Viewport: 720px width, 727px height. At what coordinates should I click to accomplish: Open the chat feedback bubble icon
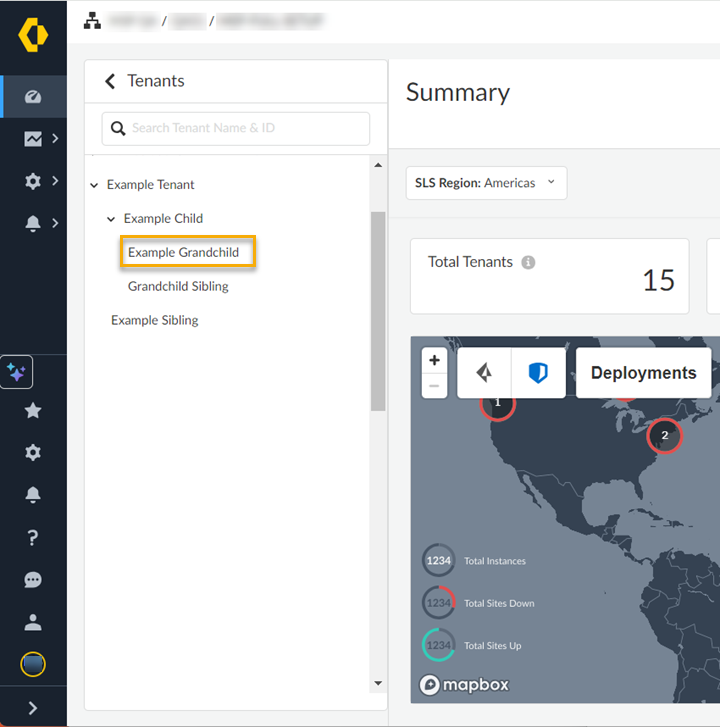coord(33,580)
